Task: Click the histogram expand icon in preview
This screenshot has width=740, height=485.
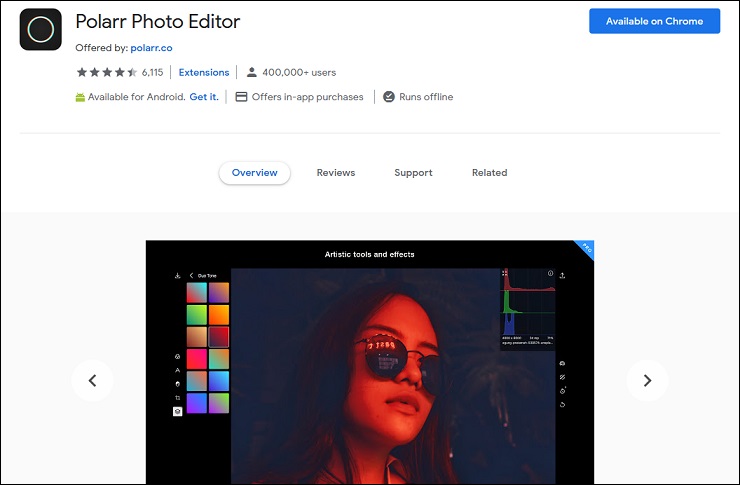Action: pos(505,273)
